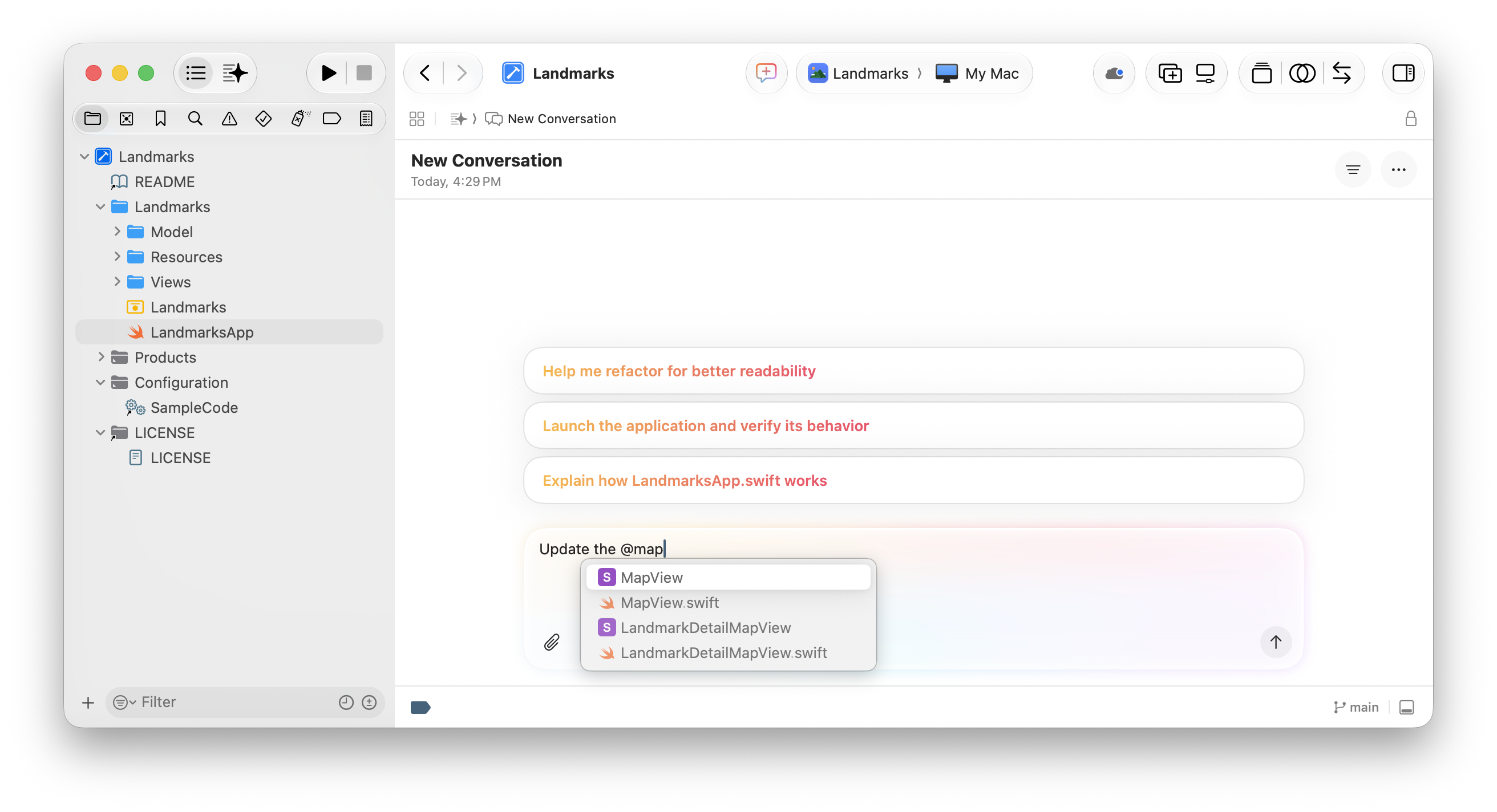
Task: Expand the Model folder
Action: [x=117, y=231]
